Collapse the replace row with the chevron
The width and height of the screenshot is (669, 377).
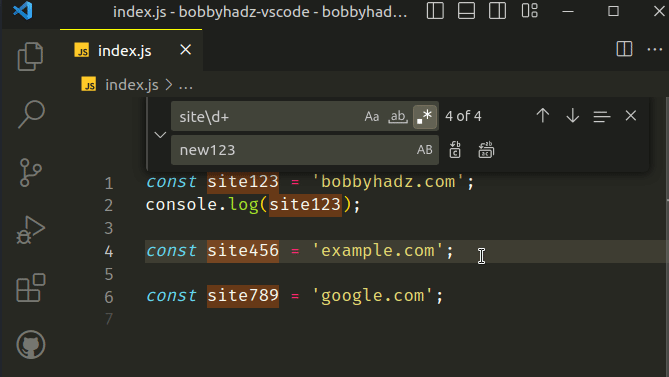coord(160,135)
